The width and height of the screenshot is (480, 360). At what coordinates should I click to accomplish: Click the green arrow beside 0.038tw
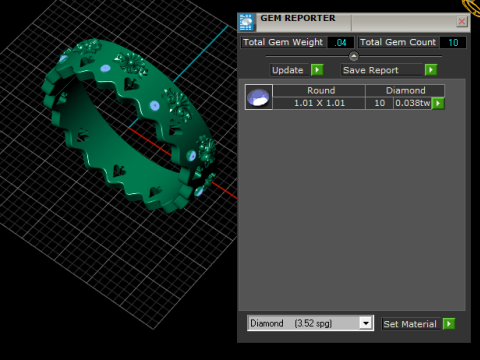pos(438,103)
